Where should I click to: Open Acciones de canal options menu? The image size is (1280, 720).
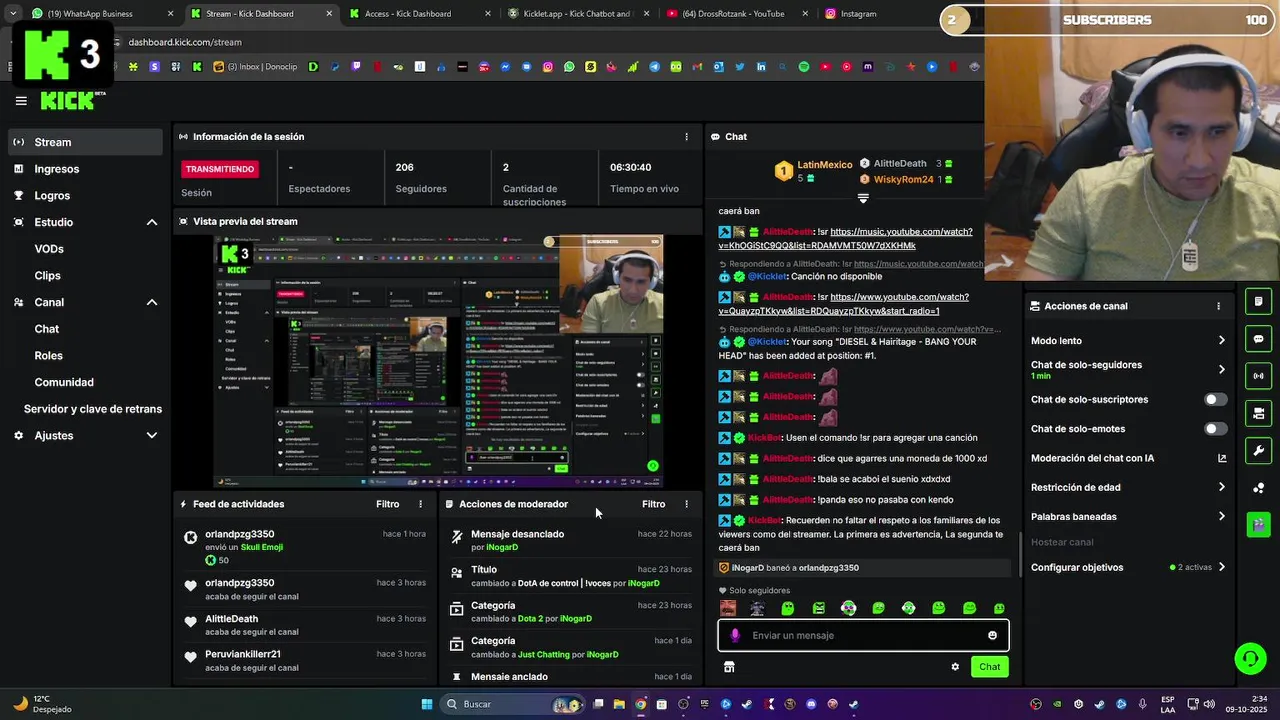coord(1218,306)
